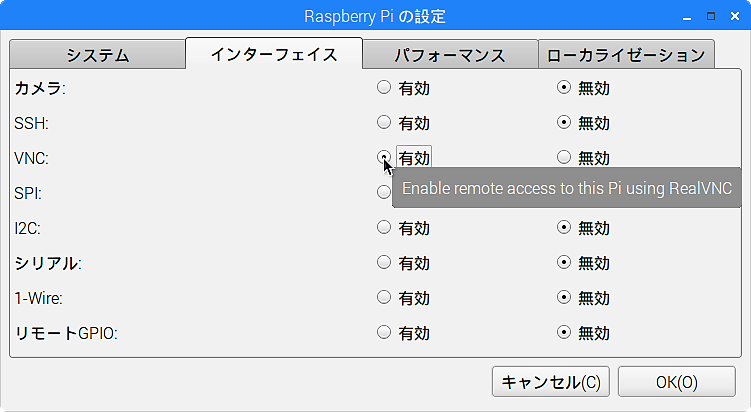Open the パフォーマンス tab
Screen dimensions: 751x412
pyautogui.click(x=450, y=55)
